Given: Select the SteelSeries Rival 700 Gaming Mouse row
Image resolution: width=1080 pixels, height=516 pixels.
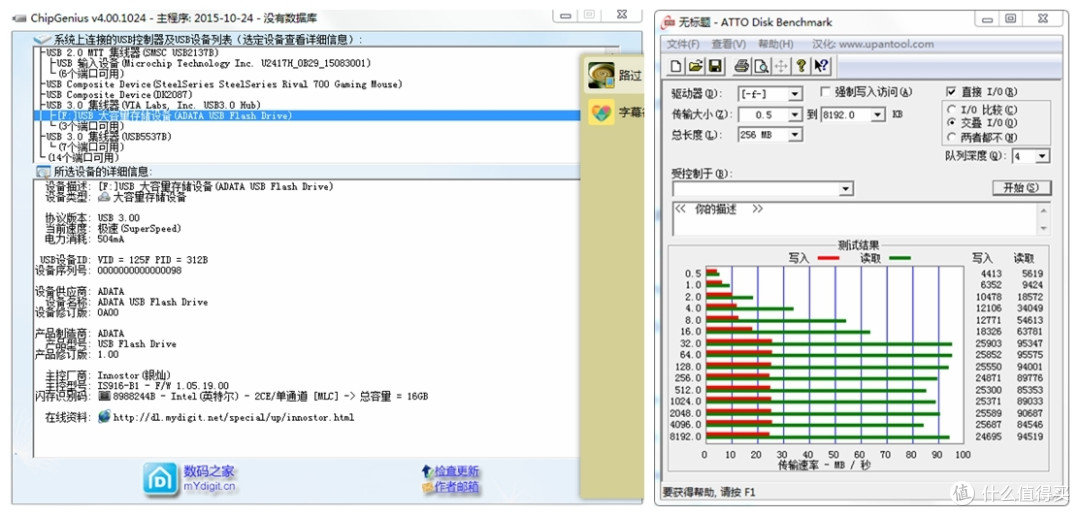Looking at the screenshot, I should coord(224,84).
